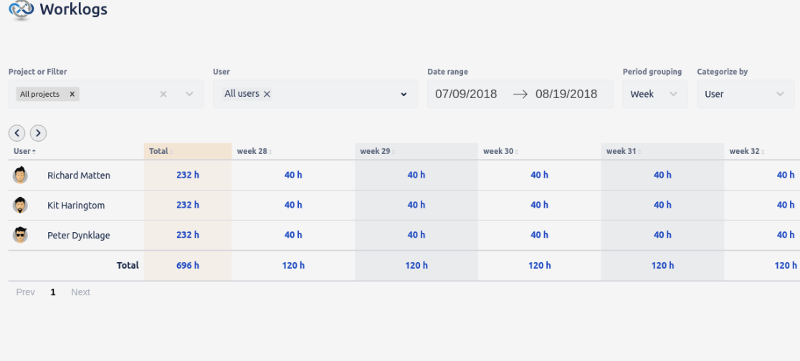Expand the Project or Filter dropdown

tap(189, 94)
